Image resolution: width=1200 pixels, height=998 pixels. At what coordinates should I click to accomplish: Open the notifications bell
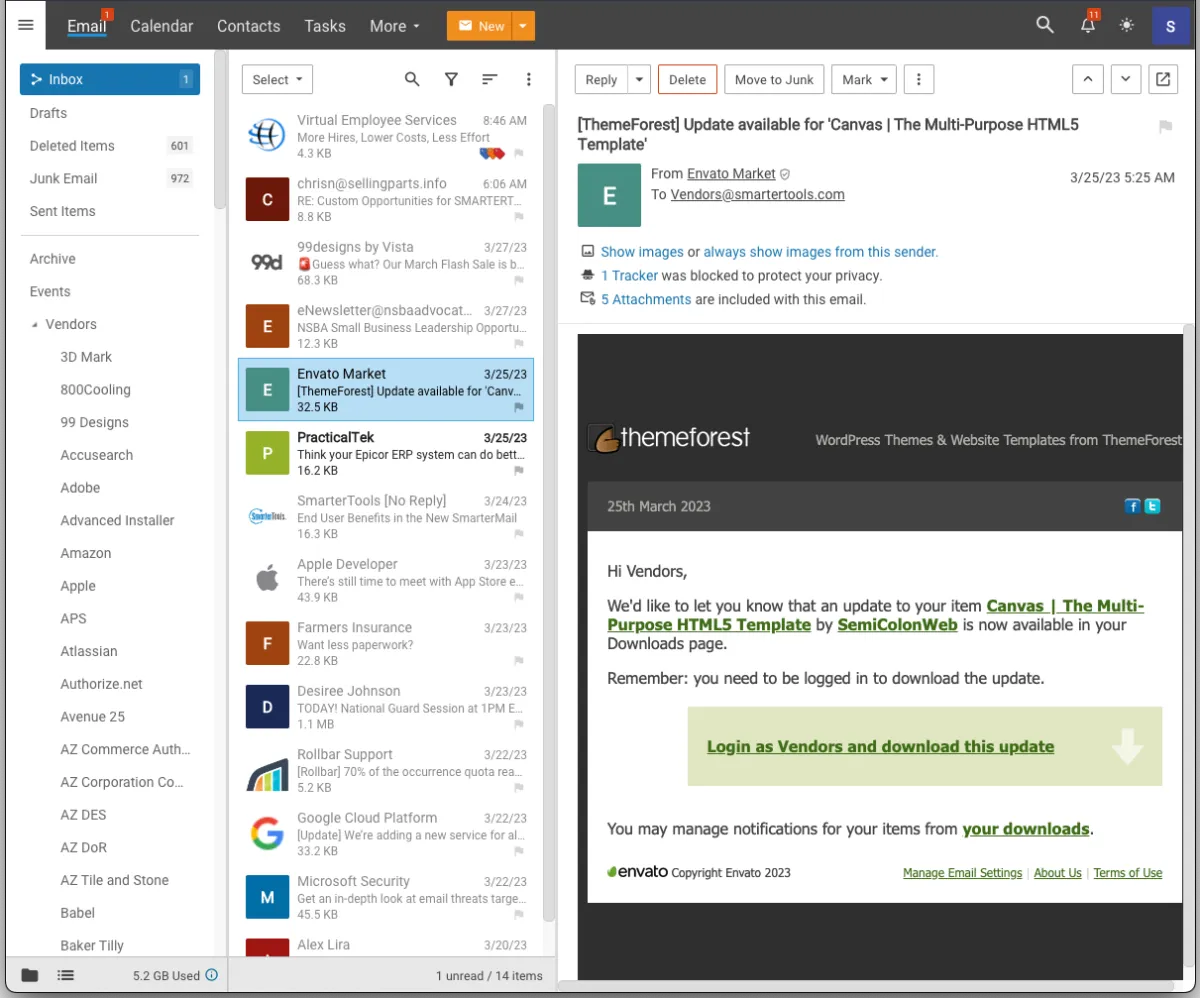(1088, 26)
